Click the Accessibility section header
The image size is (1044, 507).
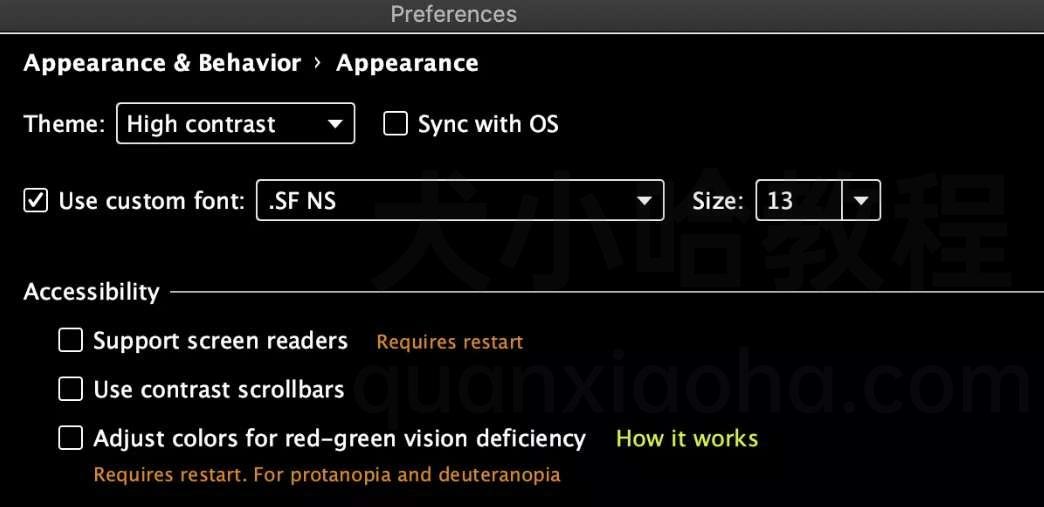(91, 292)
